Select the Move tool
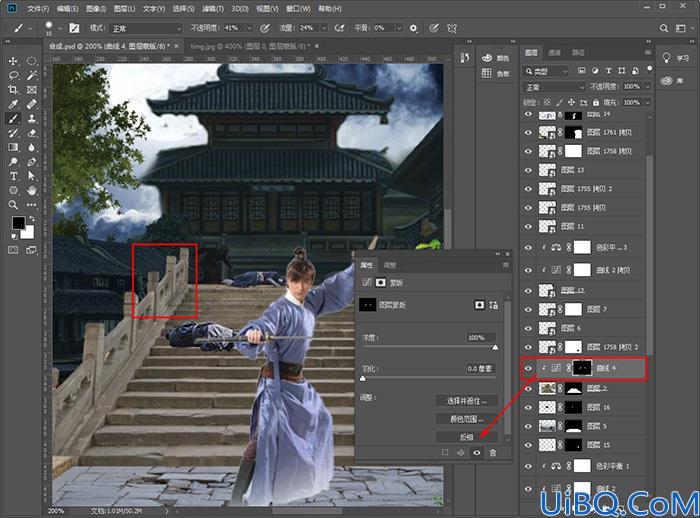Viewport: 700px width, 518px height. coord(13,61)
